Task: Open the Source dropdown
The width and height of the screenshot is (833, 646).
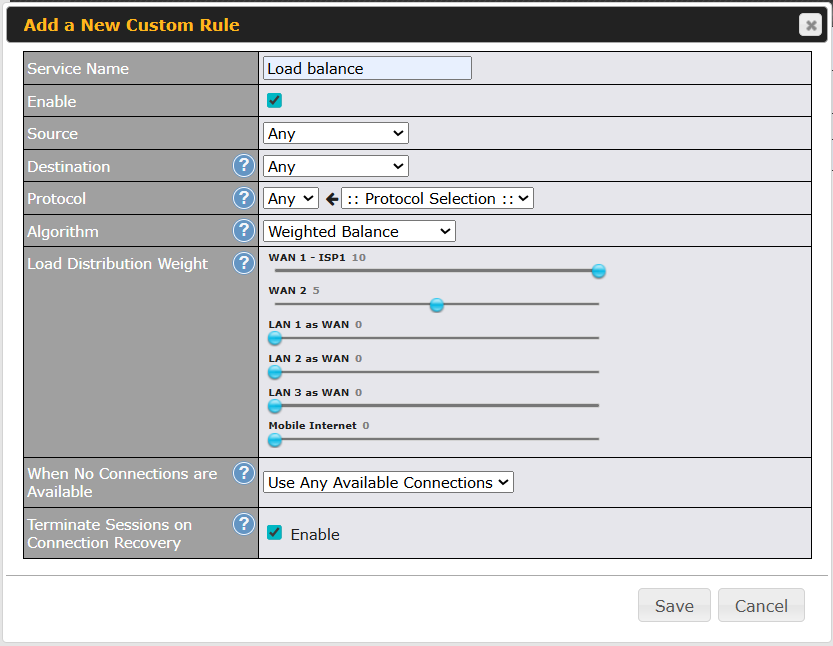Action: pos(336,134)
